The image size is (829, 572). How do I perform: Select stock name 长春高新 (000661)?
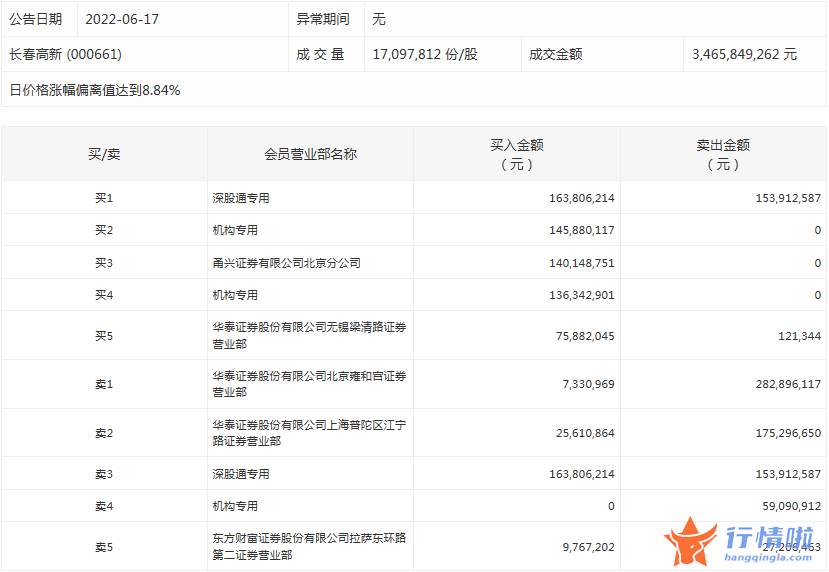tap(65, 54)
